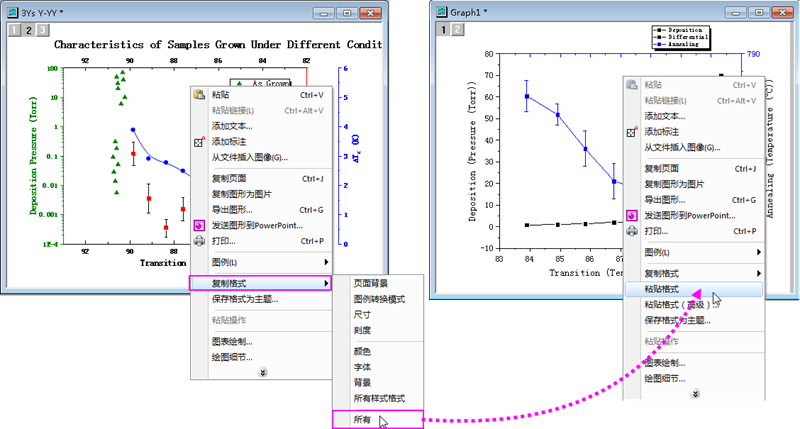Open 图例(L) submenu in left menu

tap(261, 262)
